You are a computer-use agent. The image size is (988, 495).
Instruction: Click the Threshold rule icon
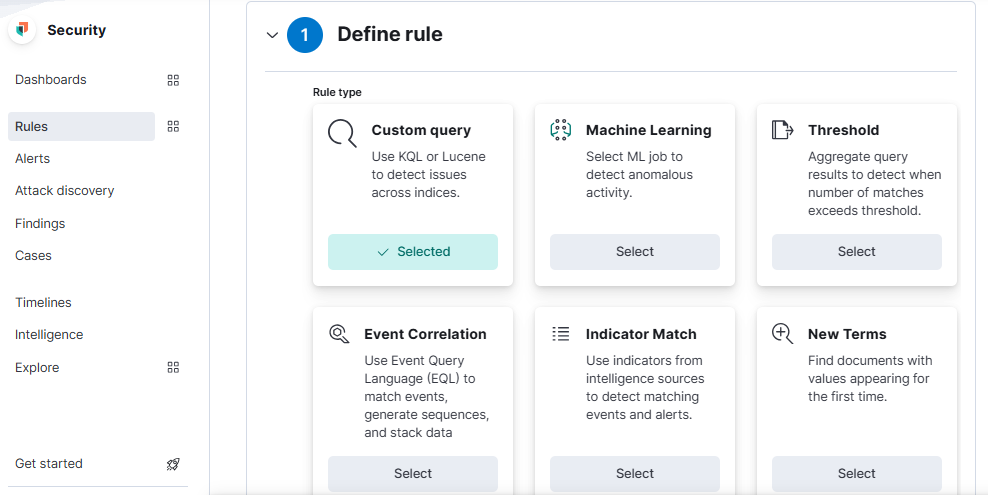(782, 130)
